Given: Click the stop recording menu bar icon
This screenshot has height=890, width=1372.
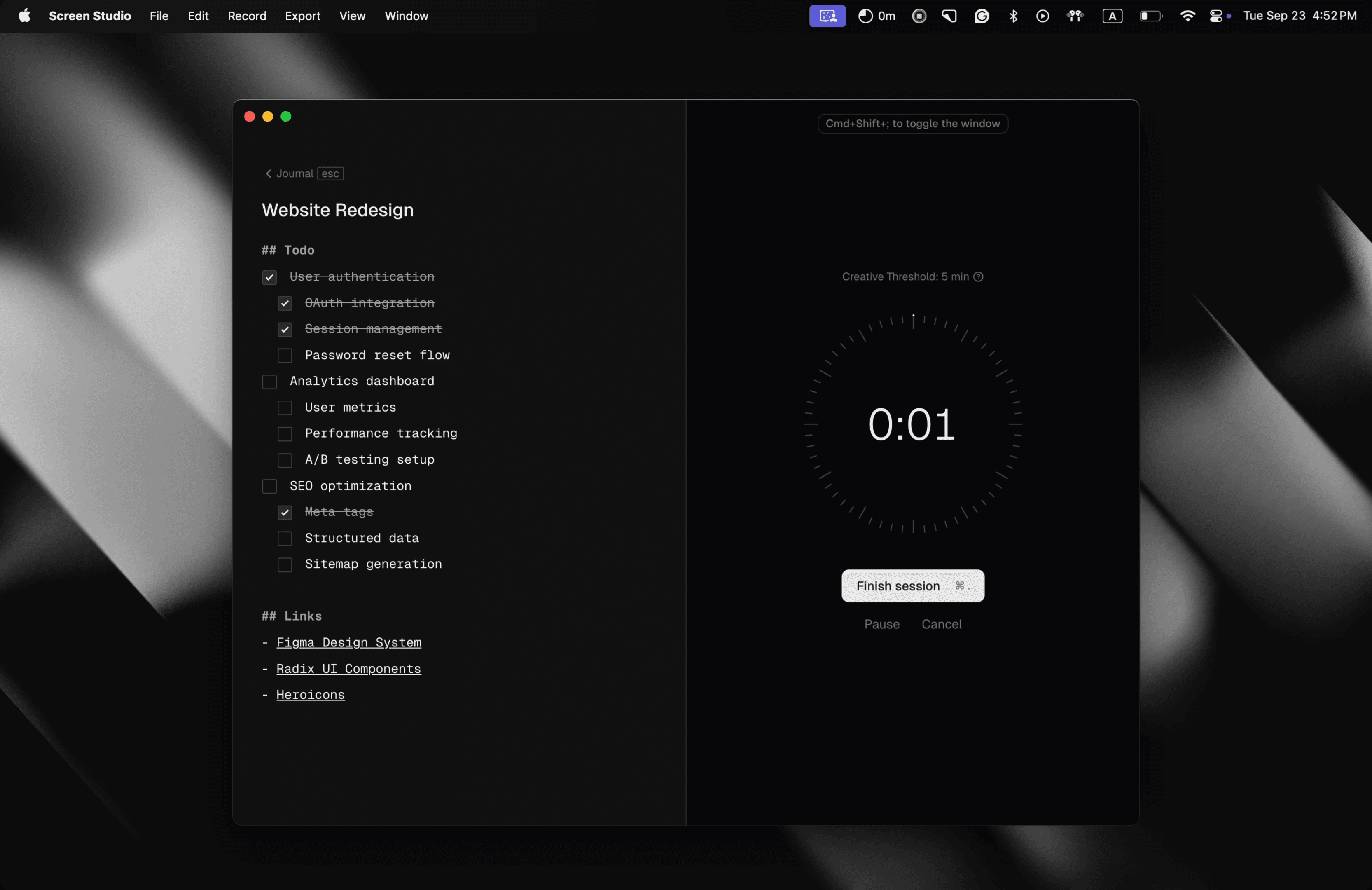Looking at the screenshot, I should 919,16.
